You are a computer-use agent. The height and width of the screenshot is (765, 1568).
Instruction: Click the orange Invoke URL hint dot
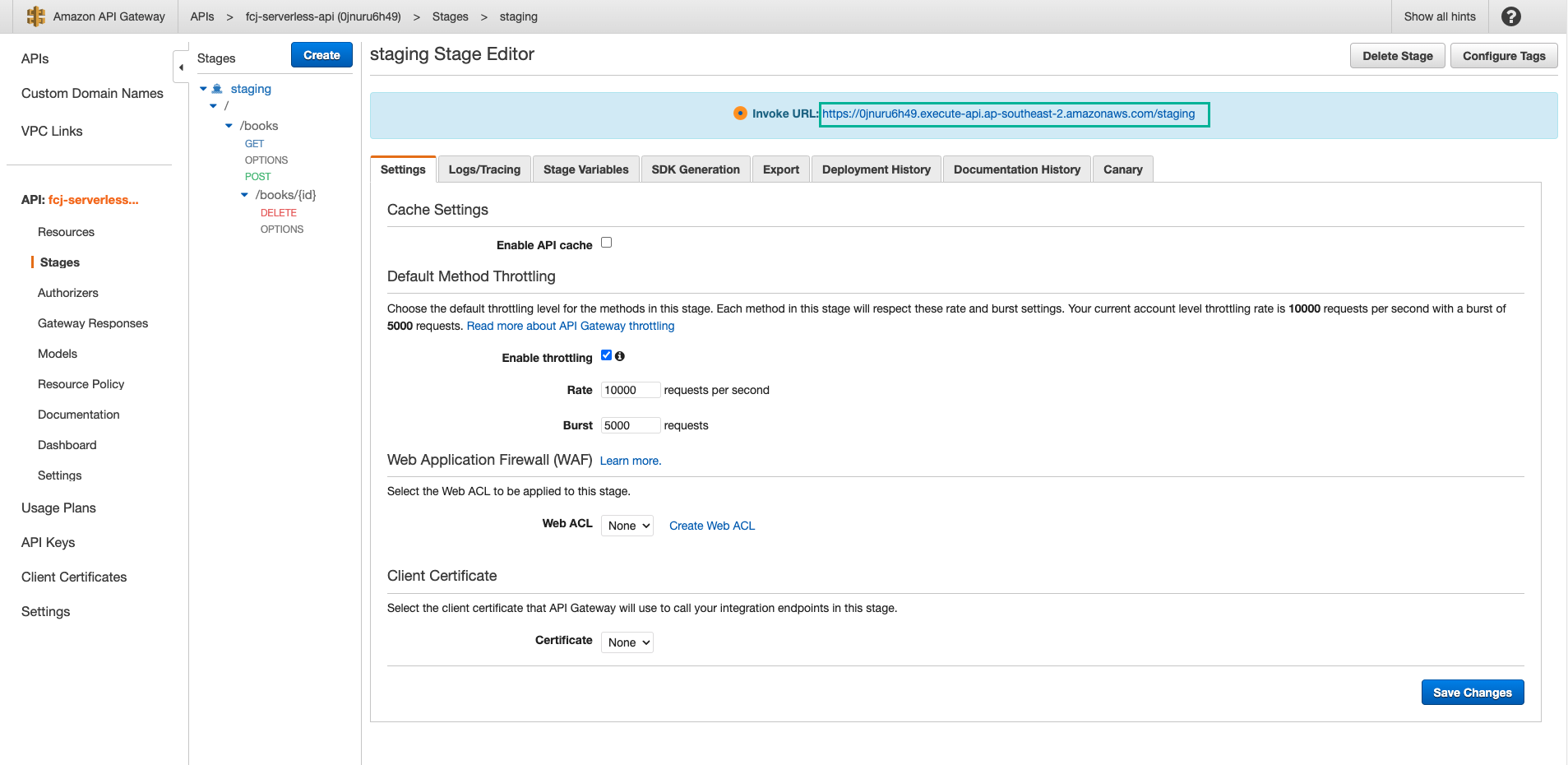pos(740,114)
